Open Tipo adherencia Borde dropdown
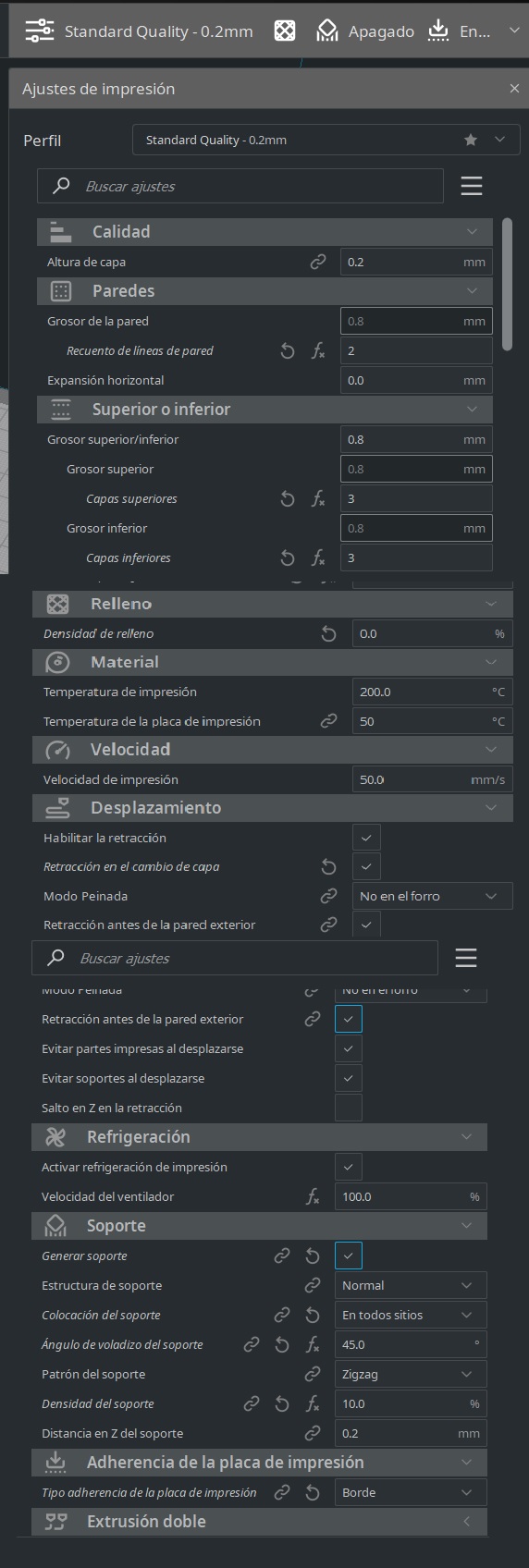Image resolution: width=529 pixels, height=1568 pixels. [411, 1492]
